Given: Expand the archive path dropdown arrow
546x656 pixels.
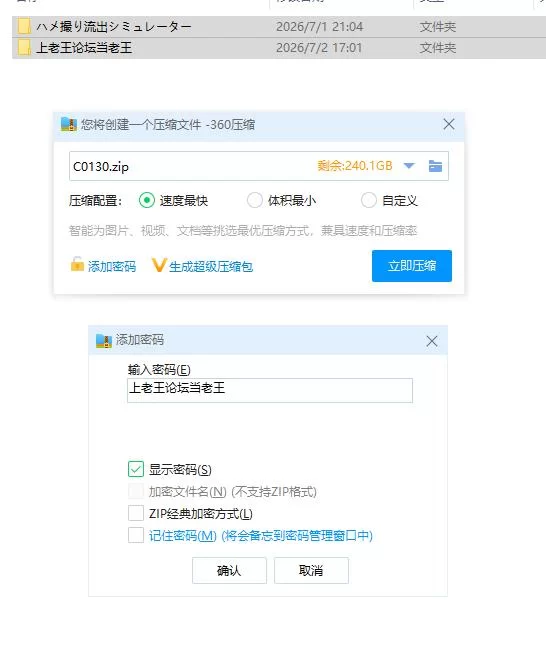Looking at the screenshot, I should tap(409, 166).
